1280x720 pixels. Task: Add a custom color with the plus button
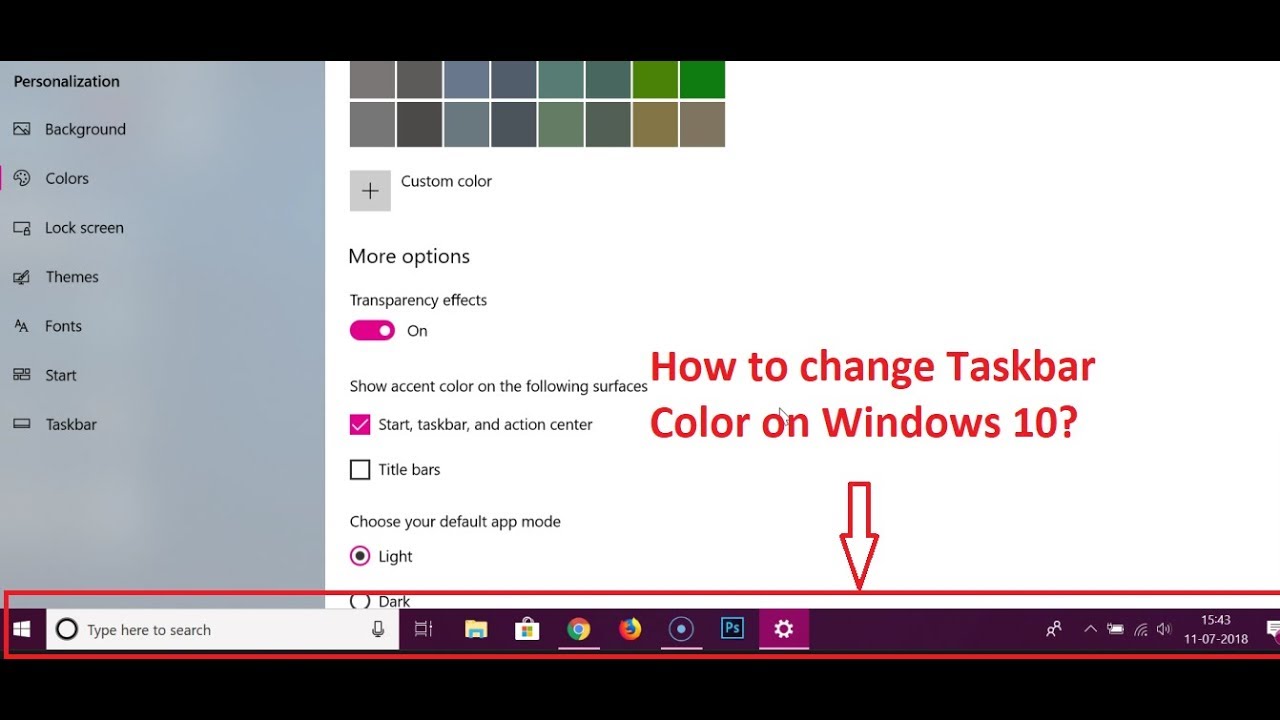tap(370, 190)
